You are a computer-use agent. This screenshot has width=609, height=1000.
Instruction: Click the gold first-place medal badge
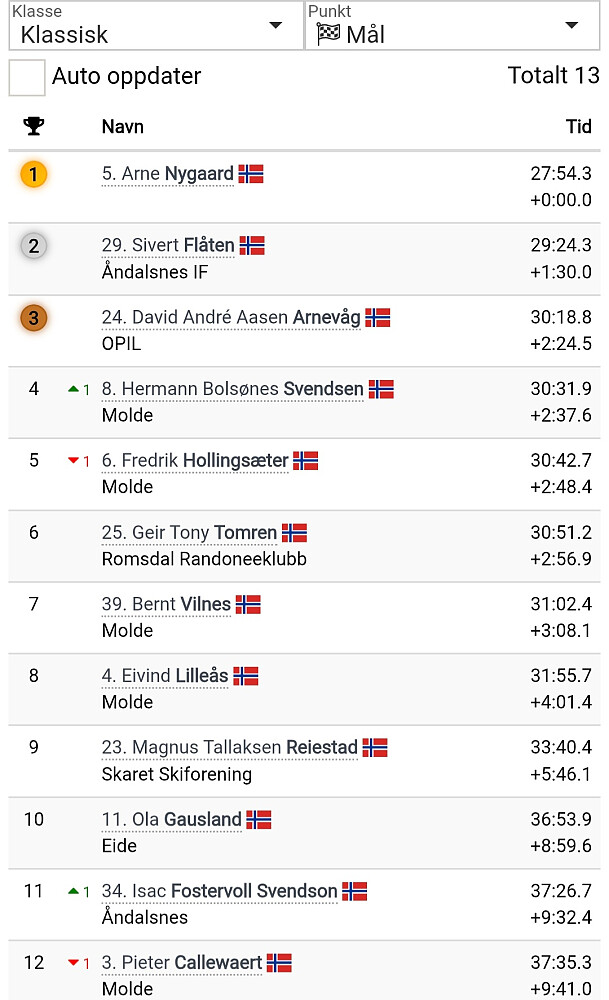tap(34, 175)
